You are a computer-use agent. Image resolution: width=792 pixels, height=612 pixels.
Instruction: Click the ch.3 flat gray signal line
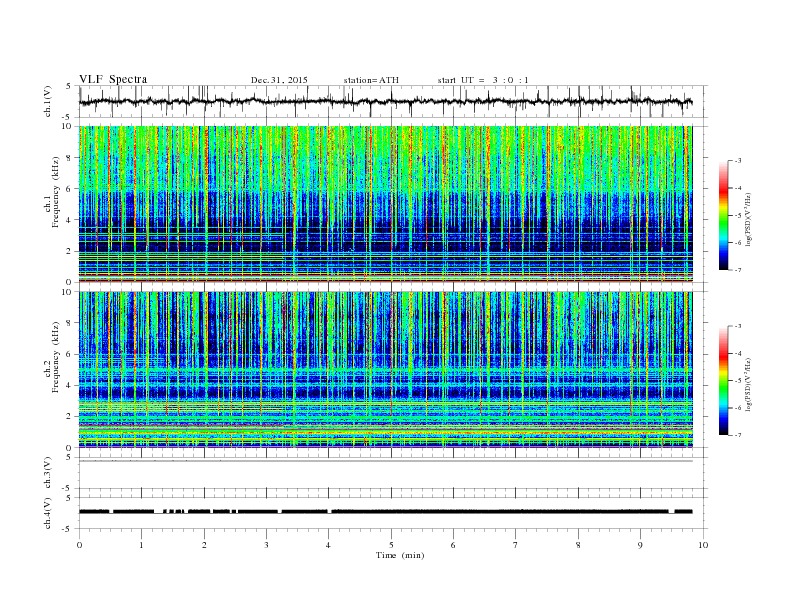[385, 461]
